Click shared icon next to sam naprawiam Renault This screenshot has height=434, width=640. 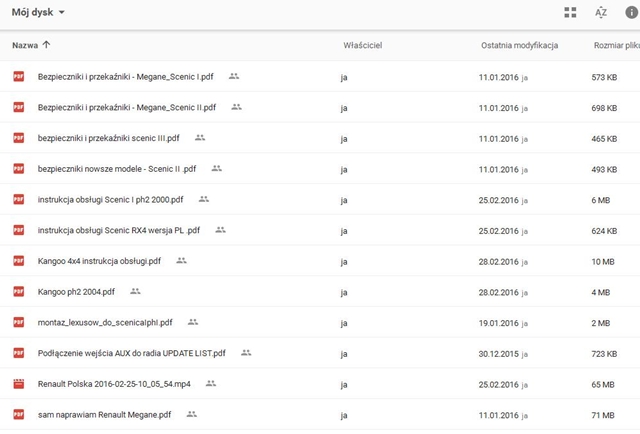[x=191, y=414]
